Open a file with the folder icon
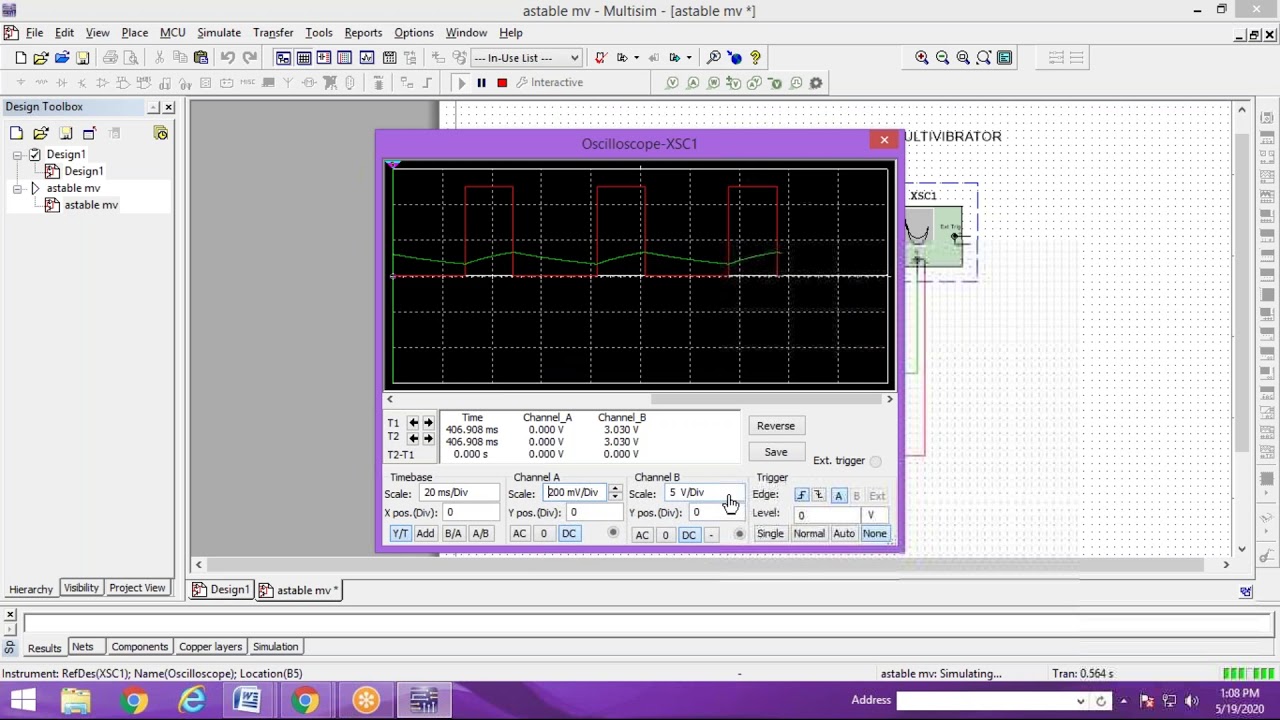This screenshot has height=720, width=1280. pos(41,58)
